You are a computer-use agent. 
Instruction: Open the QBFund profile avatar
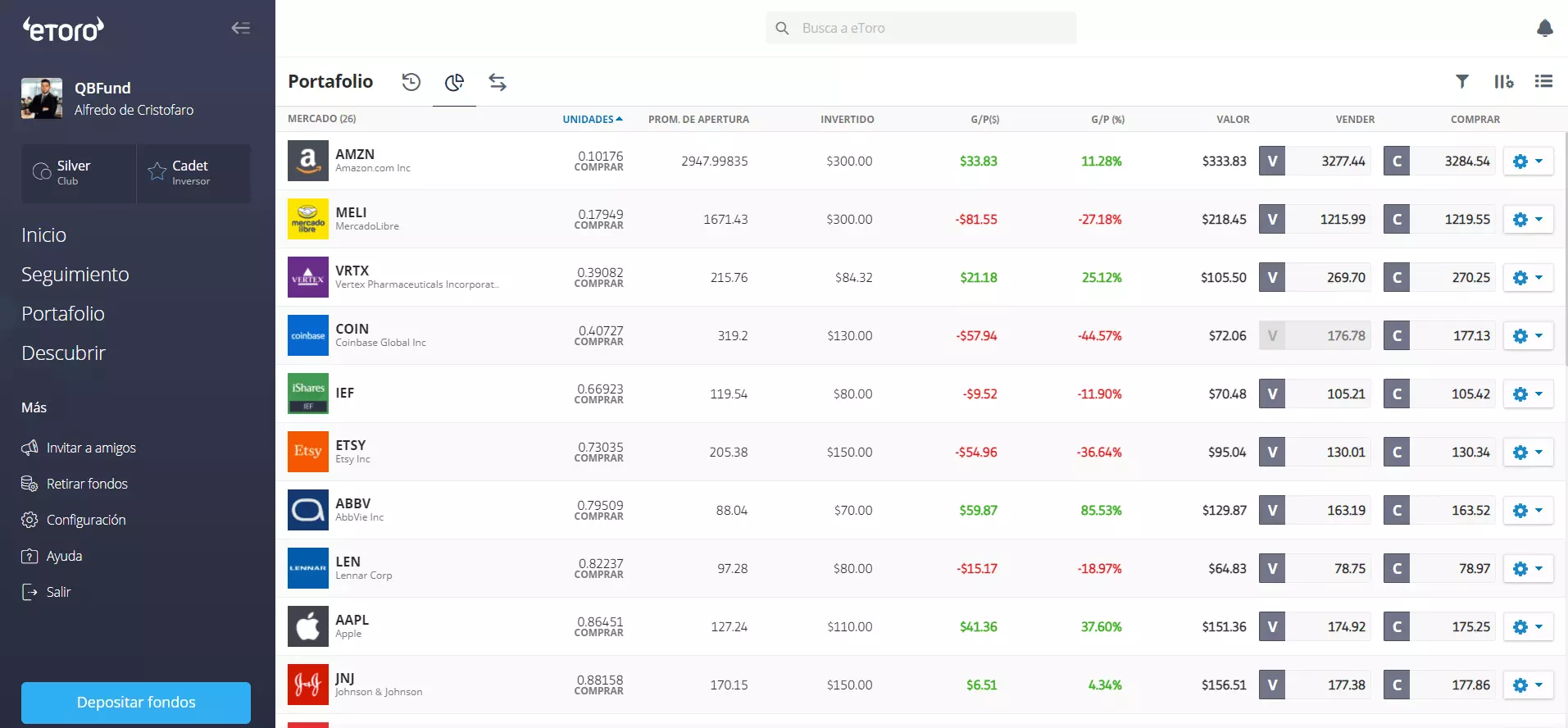pos(42,98)
